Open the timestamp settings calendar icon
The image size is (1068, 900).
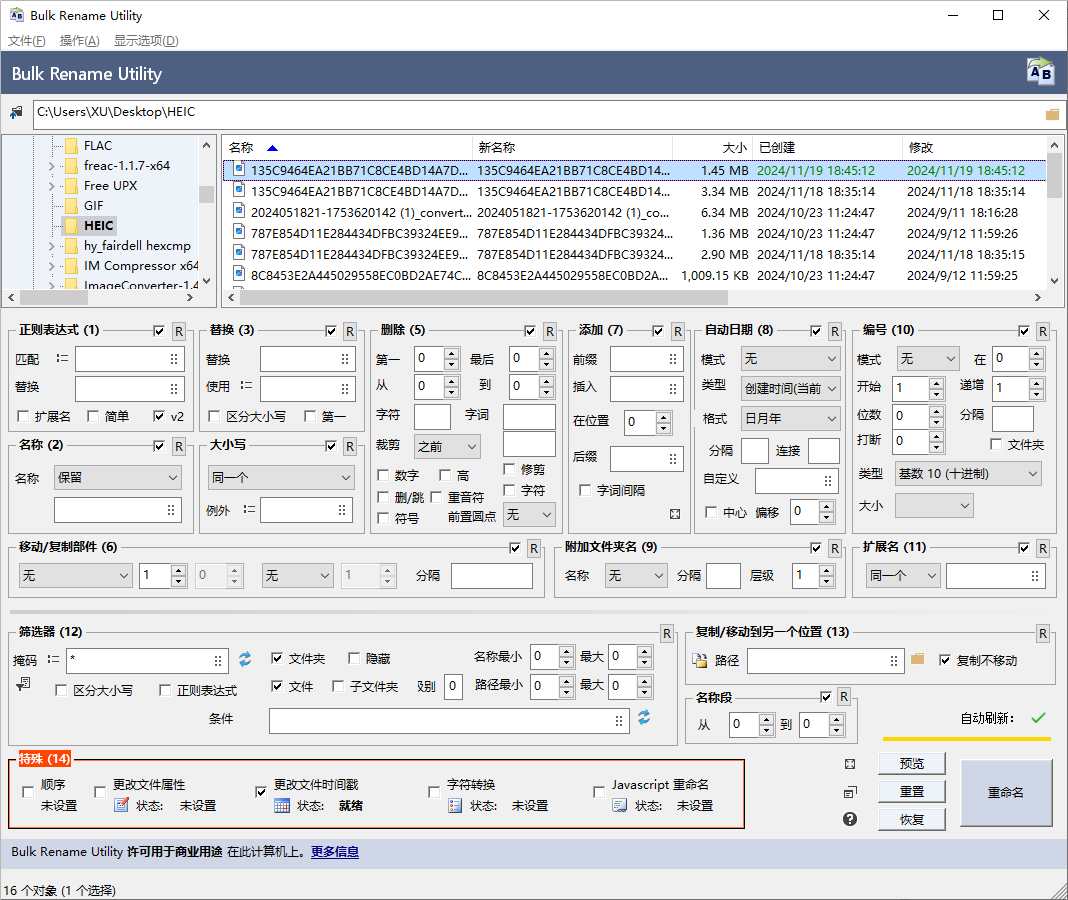click(282, 805)
